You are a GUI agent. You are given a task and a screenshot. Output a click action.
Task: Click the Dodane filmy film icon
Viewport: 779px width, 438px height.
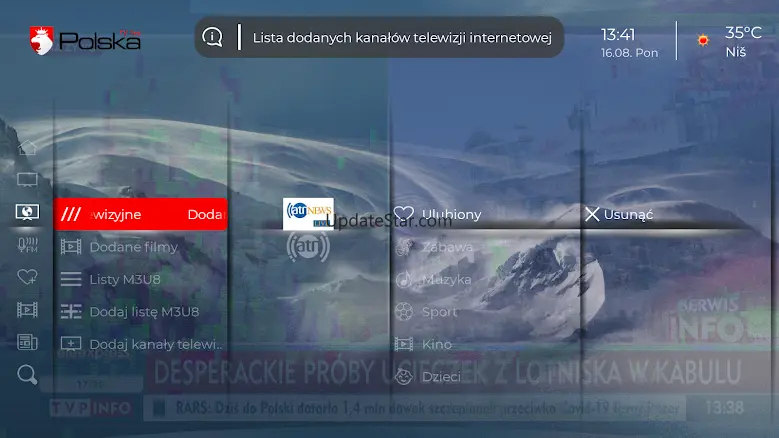coord(71,247)
